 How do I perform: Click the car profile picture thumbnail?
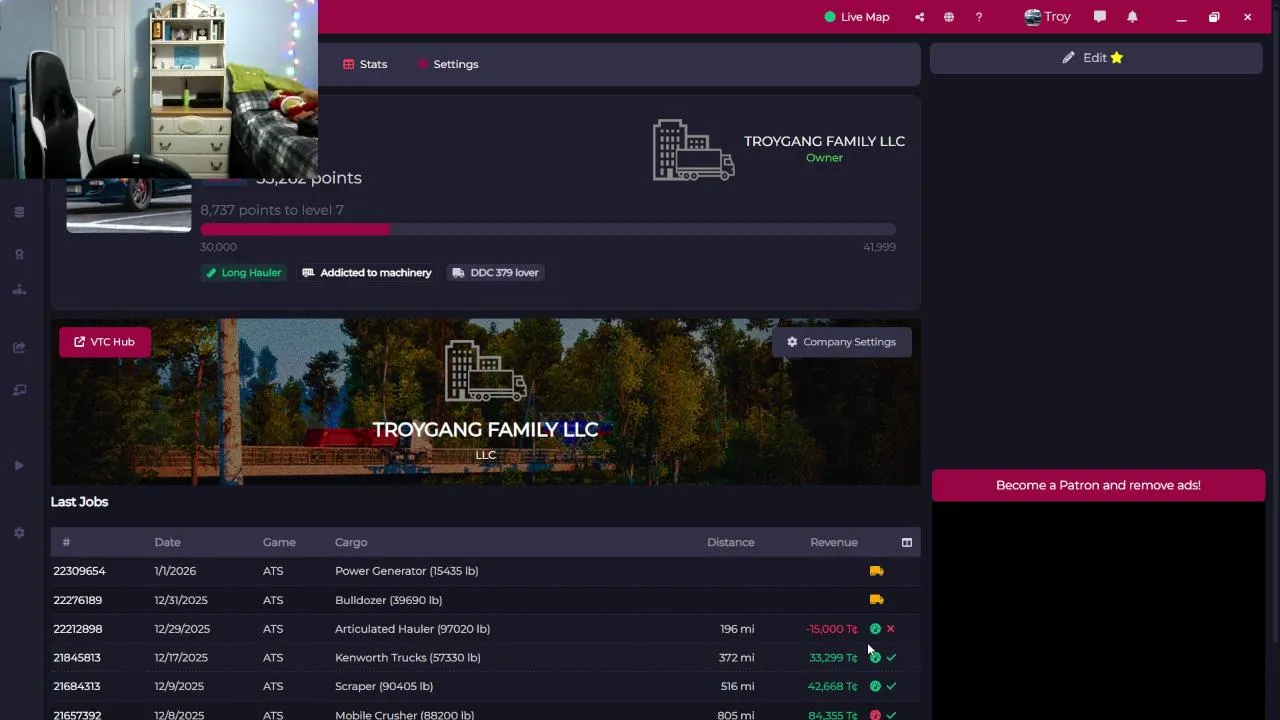coord(128,205)
